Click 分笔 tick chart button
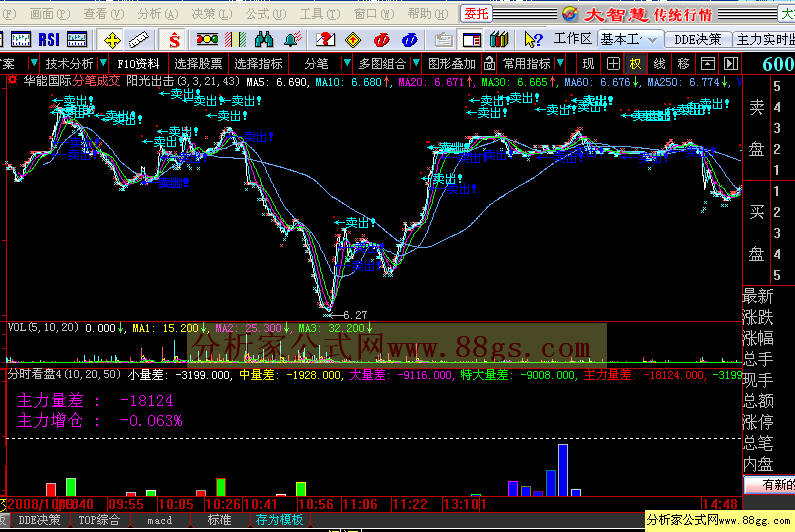Image resolution: width=795 pixels, height=532 pixels. click(316, 63)
